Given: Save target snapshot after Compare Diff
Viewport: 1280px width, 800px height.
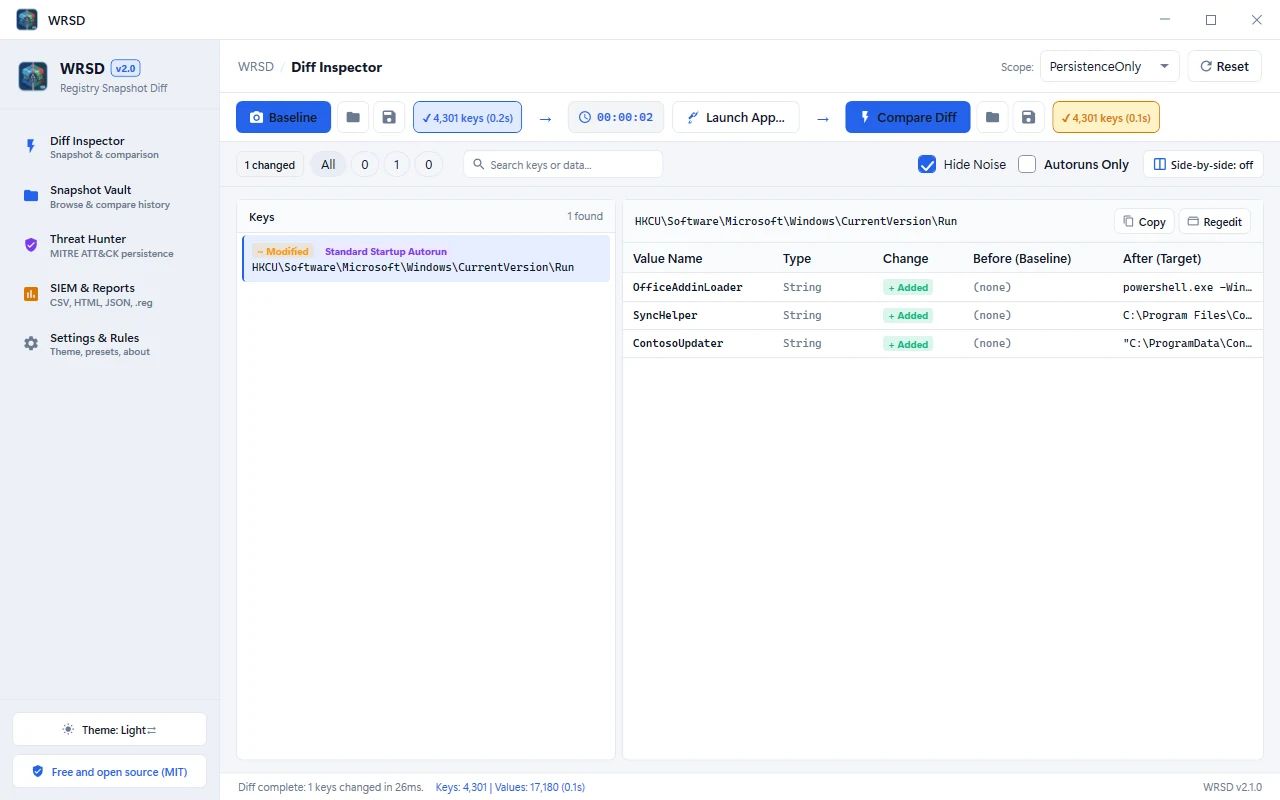Looking at the screenshot, I should pos(1028,117).
